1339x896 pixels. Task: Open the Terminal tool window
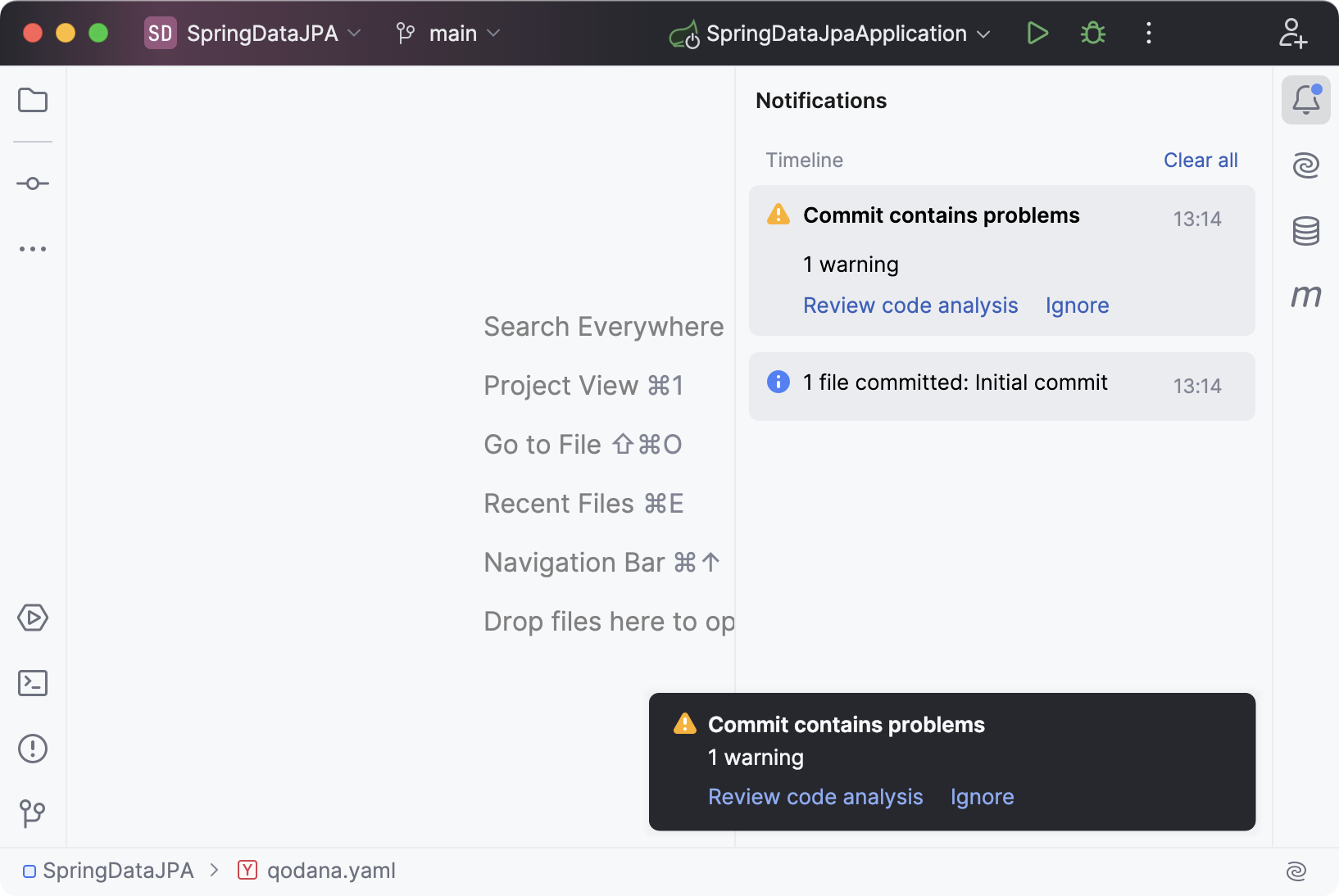click(33, 683)
